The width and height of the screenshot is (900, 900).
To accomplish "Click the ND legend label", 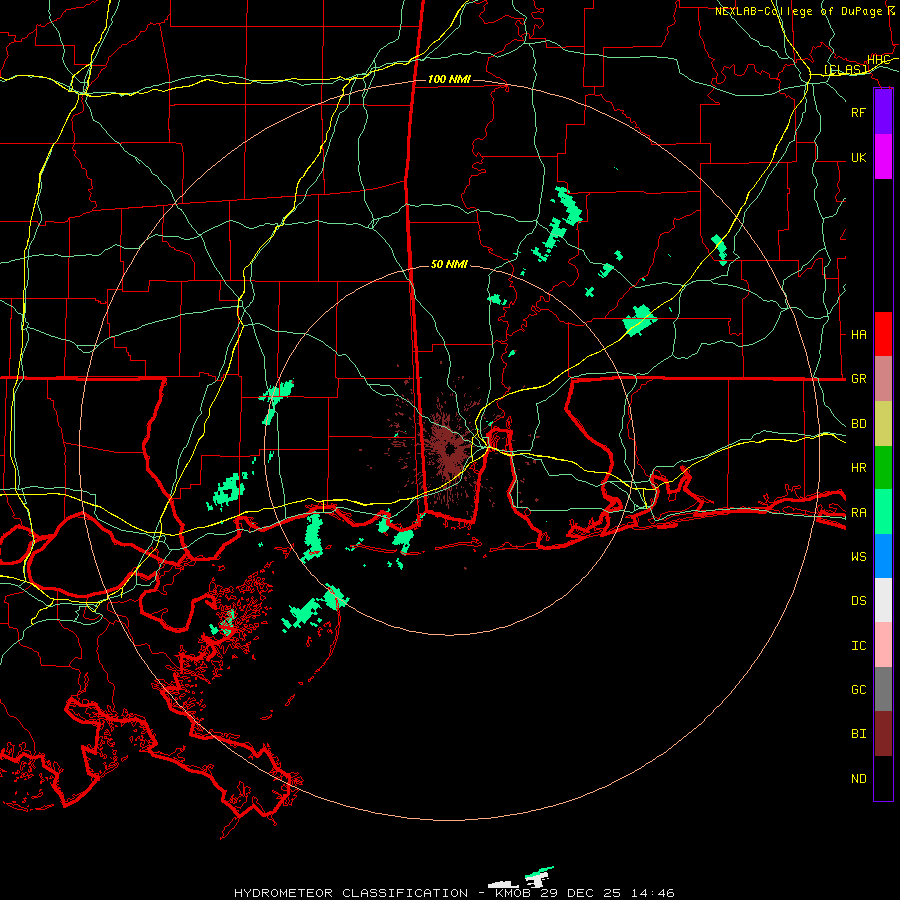I will pos(859,779).
